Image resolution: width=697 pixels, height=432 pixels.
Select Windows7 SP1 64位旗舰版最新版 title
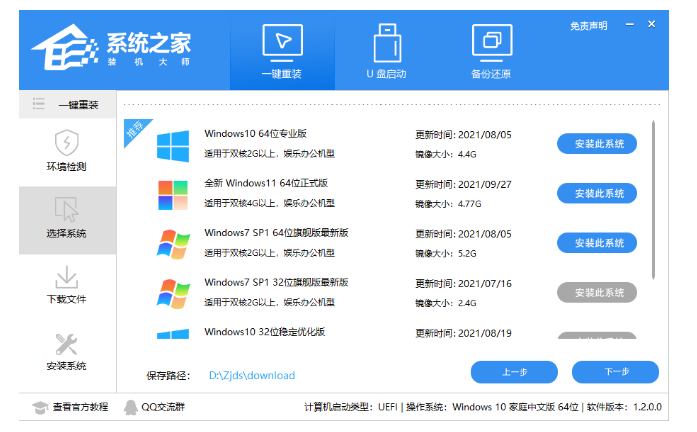276,232
